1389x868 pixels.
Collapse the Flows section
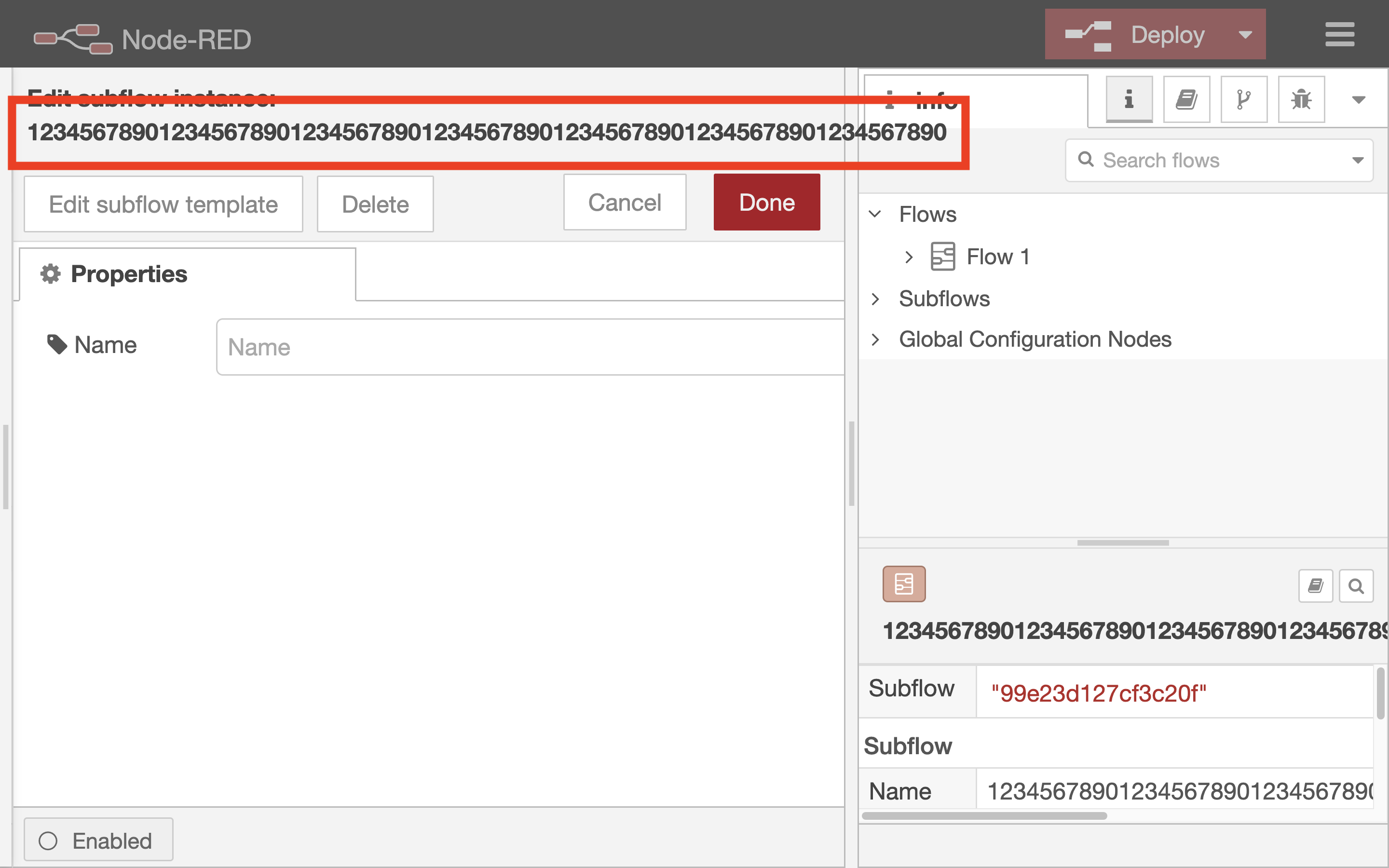(x=876, y=214)
